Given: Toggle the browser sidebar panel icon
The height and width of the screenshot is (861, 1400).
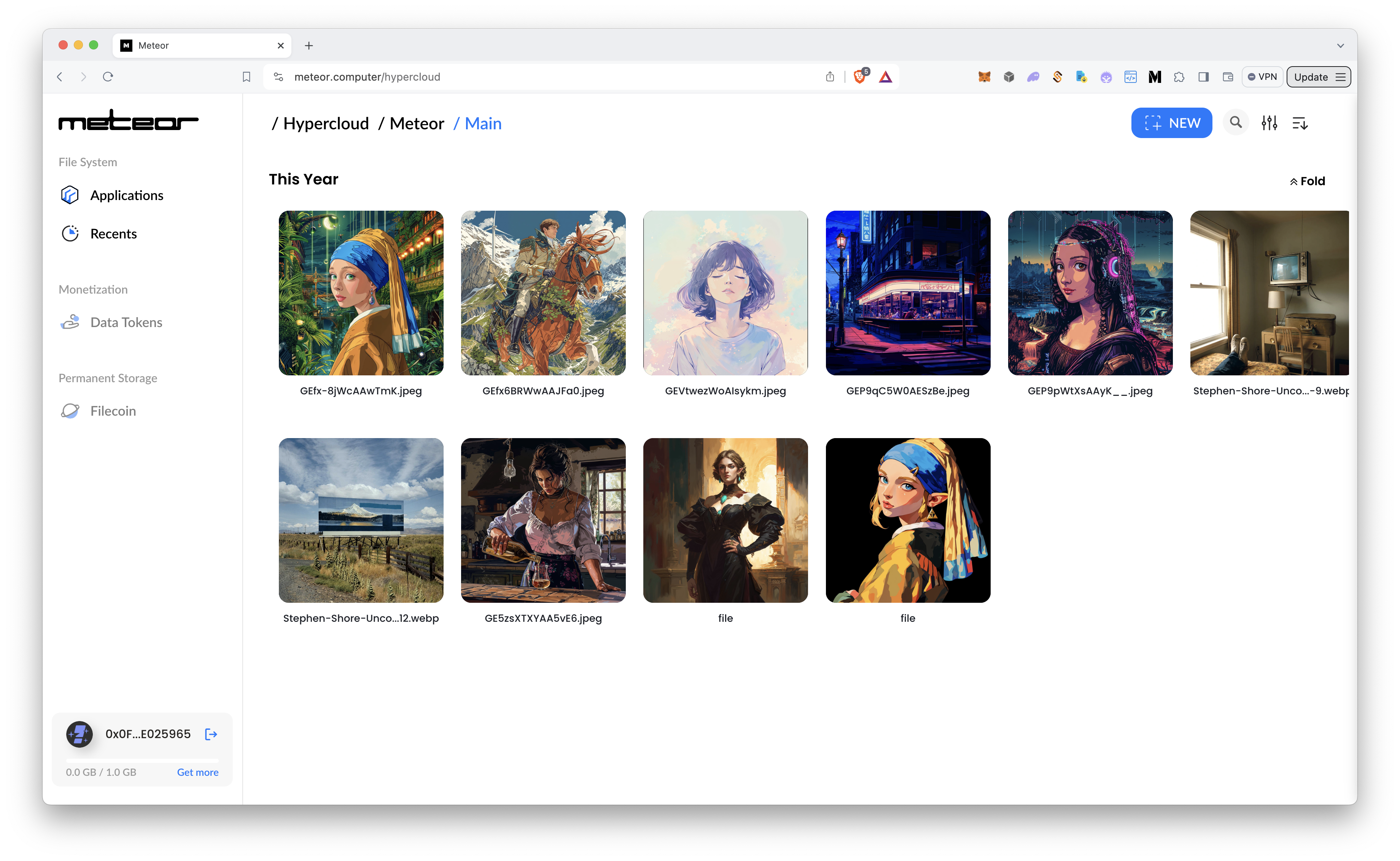Looking at the screenshot, I should (x=1203, y=77).
